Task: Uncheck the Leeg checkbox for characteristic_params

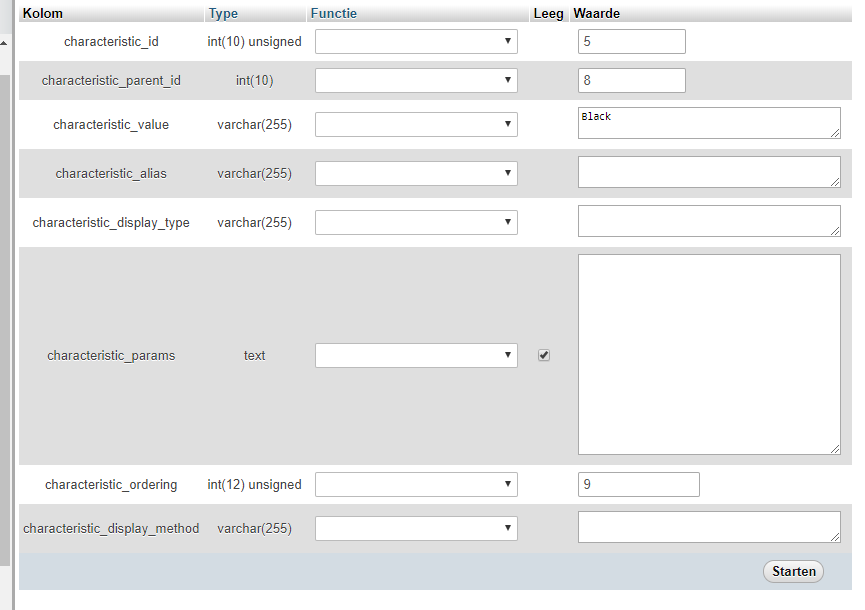Action: 544,355
